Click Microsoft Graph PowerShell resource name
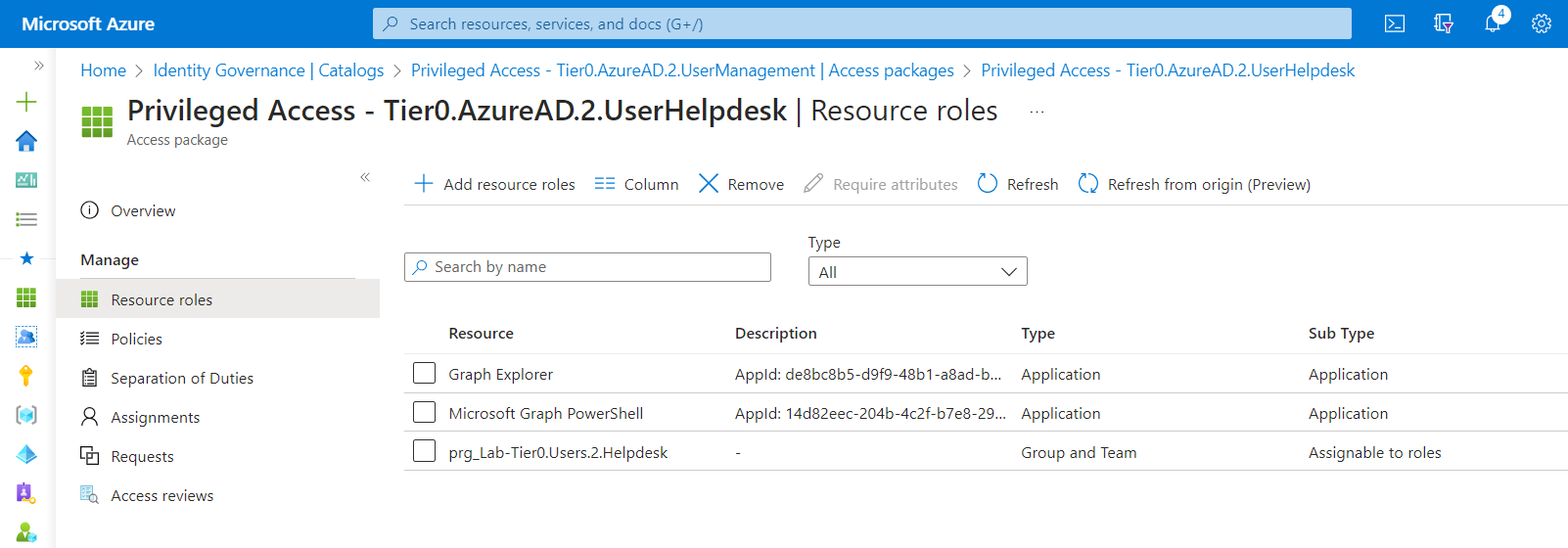The image size is (1568, 548). tap(545, 413)
